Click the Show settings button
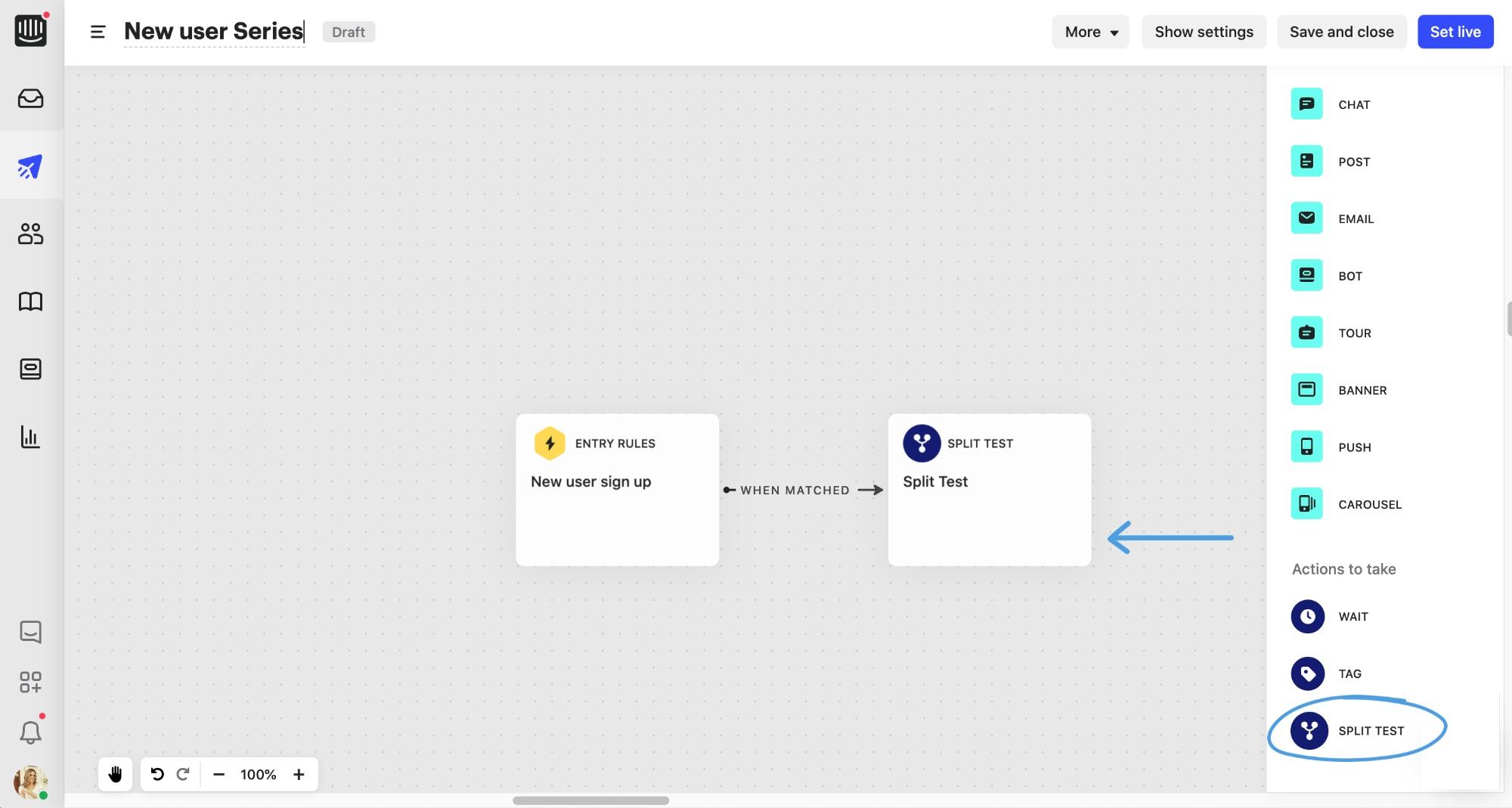 tap(1204, 32)
